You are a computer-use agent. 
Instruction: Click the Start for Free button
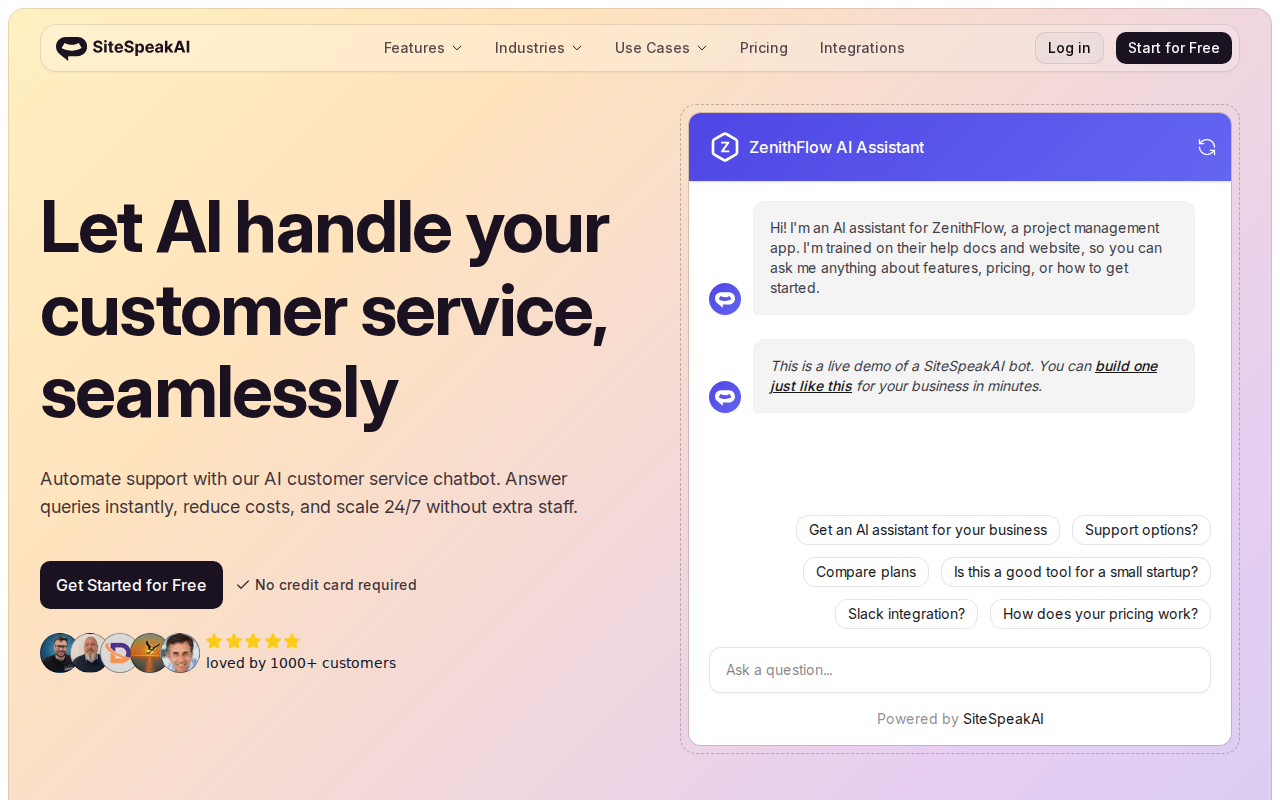click(1174, 47)
